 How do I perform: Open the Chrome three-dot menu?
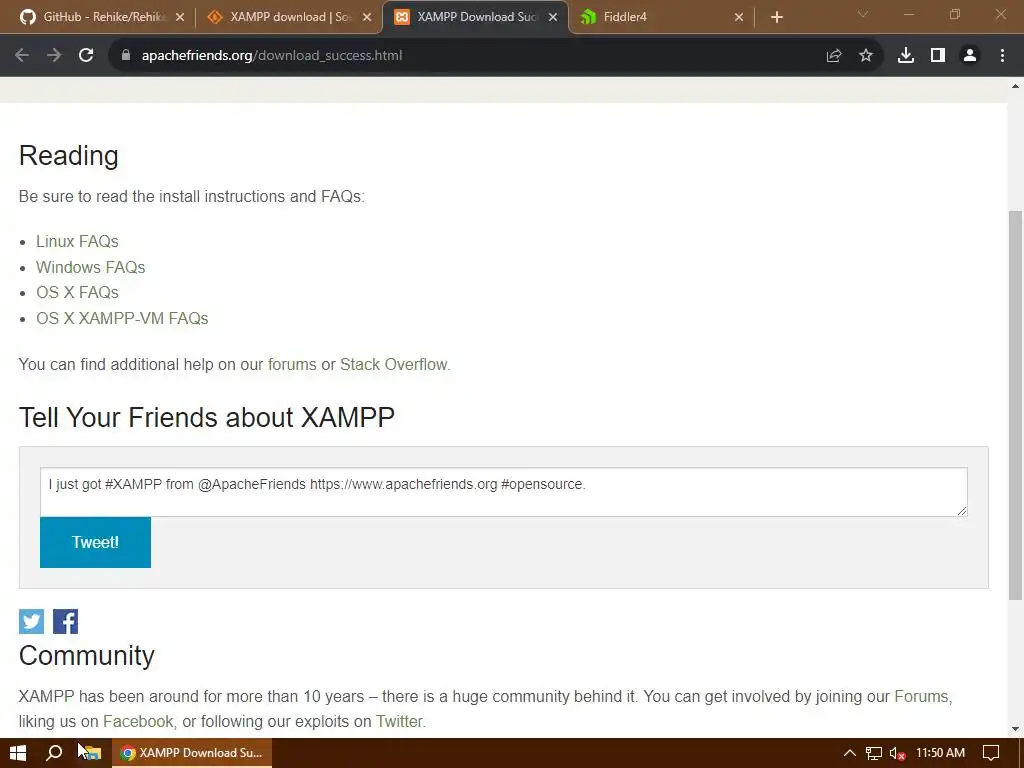pyautogui.click(x=1002, y=56)
